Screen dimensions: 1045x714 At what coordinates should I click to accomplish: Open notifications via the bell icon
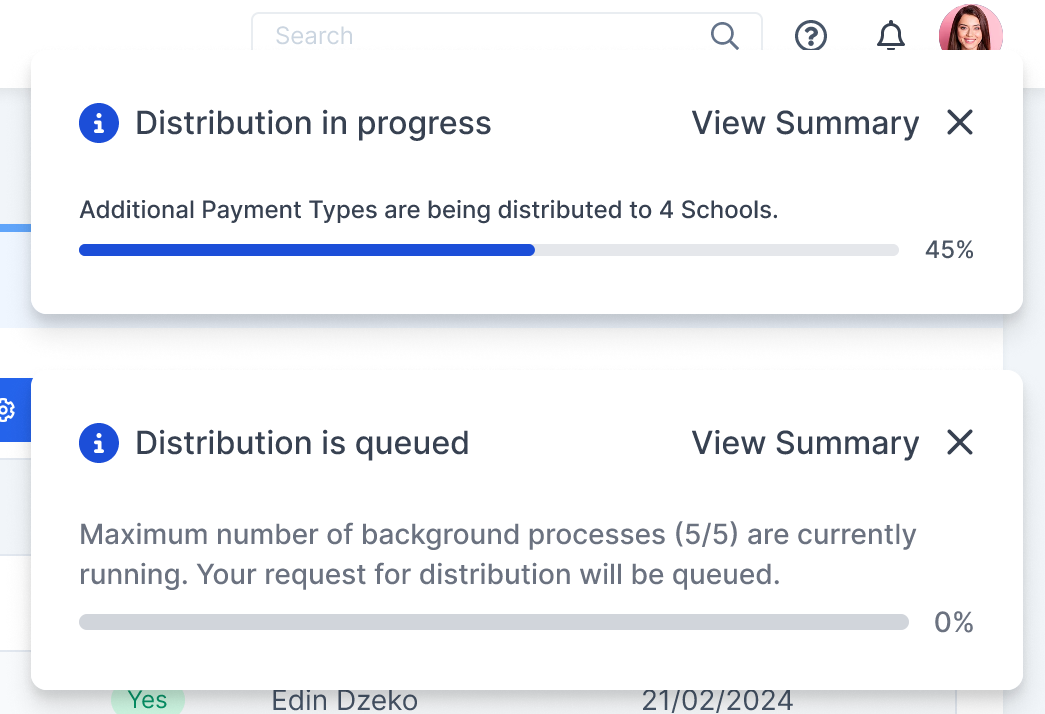[x=890, y=36]
